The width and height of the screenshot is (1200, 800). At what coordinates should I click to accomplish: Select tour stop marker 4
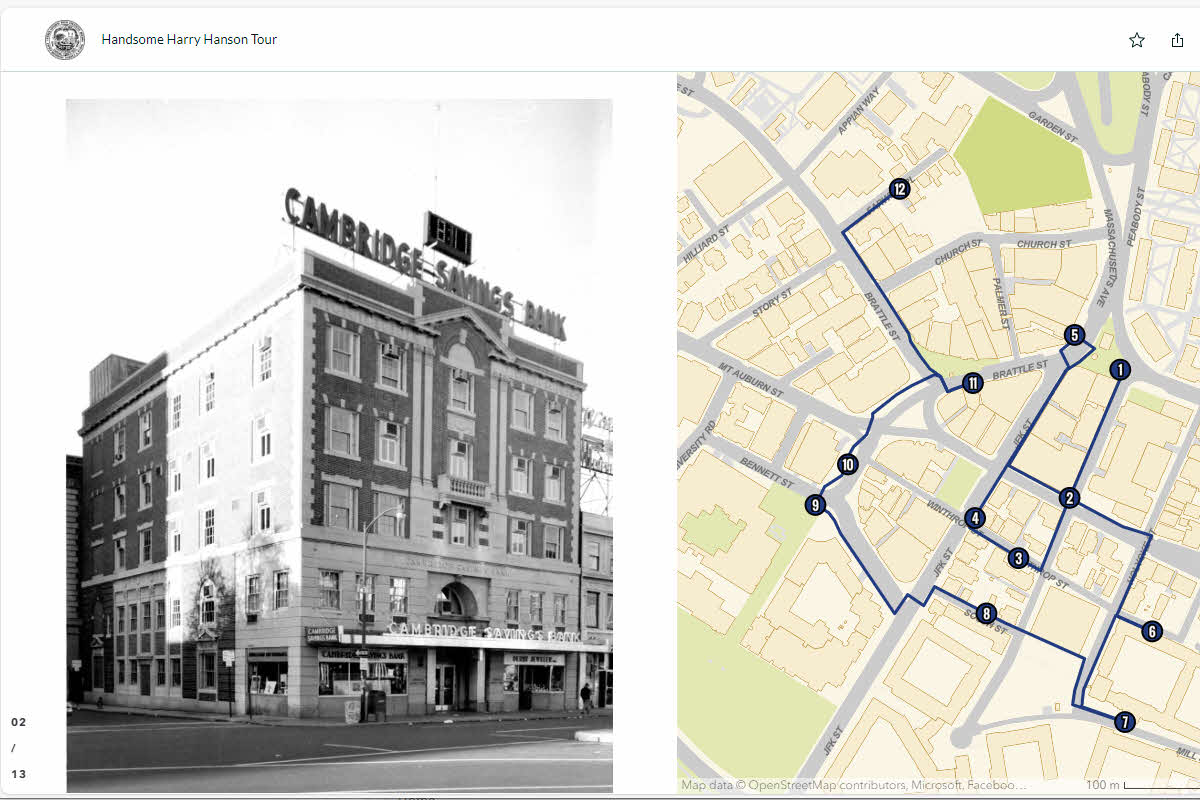click(x=975, y=518)
